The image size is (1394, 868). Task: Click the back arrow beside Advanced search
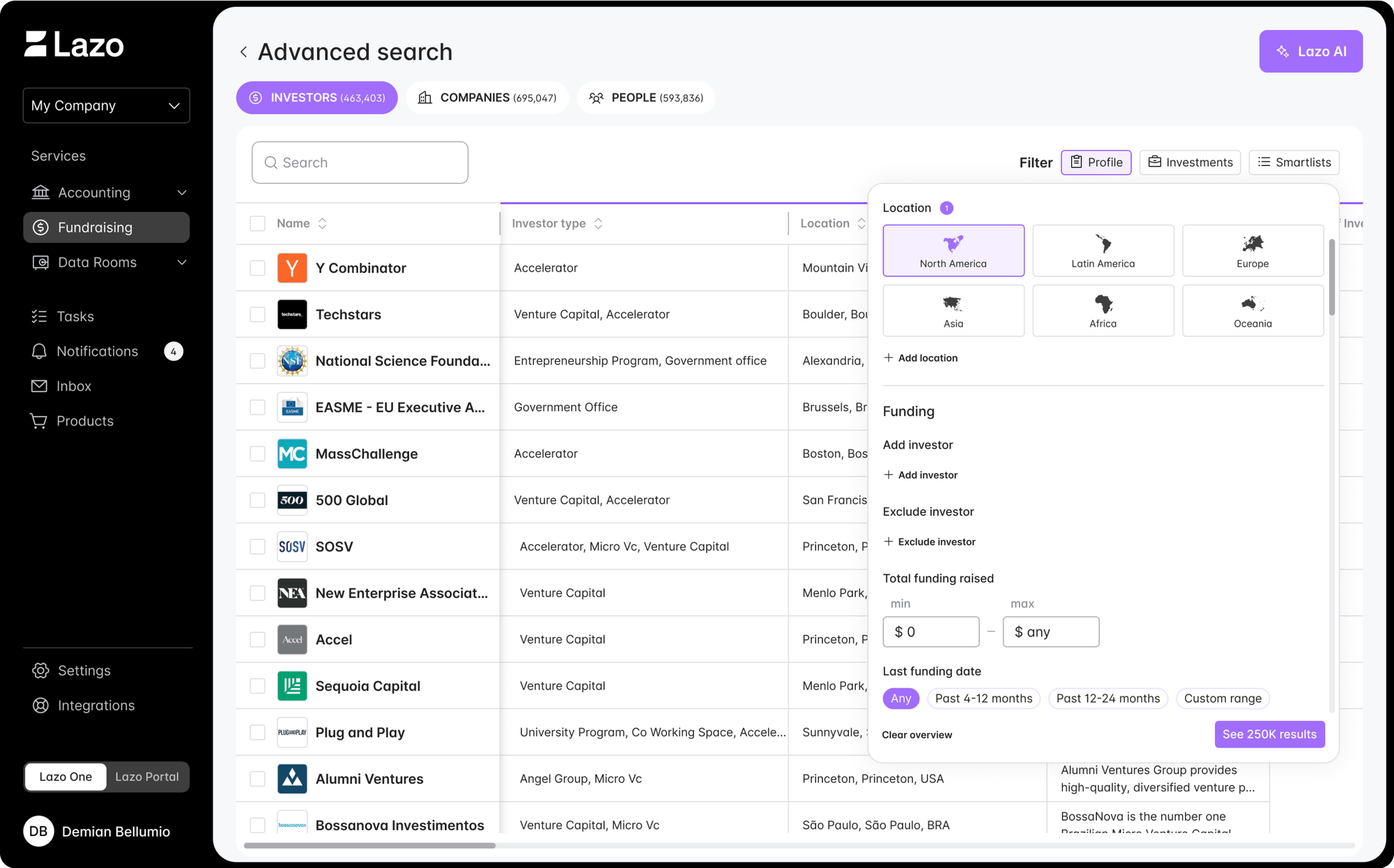pos(243,52)
